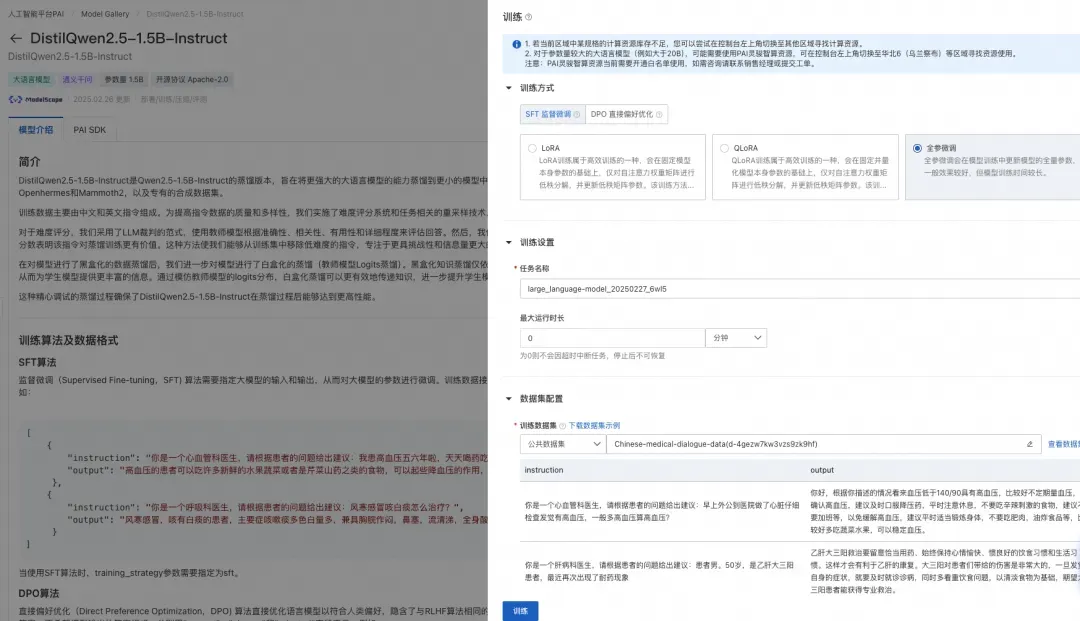The width and height of the screenshot is (1080, 621).
Task: Click the blue 训练 submit button
Action: (x=520, y=611)
